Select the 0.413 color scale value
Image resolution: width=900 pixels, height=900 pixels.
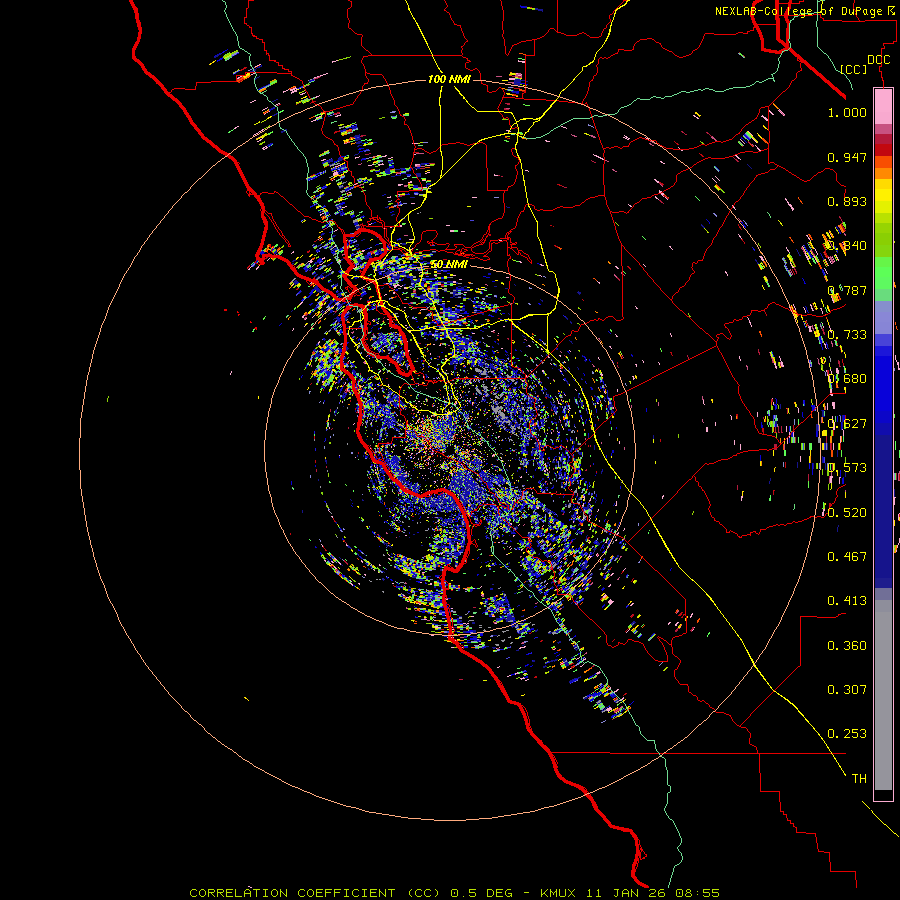pos(847,601)
